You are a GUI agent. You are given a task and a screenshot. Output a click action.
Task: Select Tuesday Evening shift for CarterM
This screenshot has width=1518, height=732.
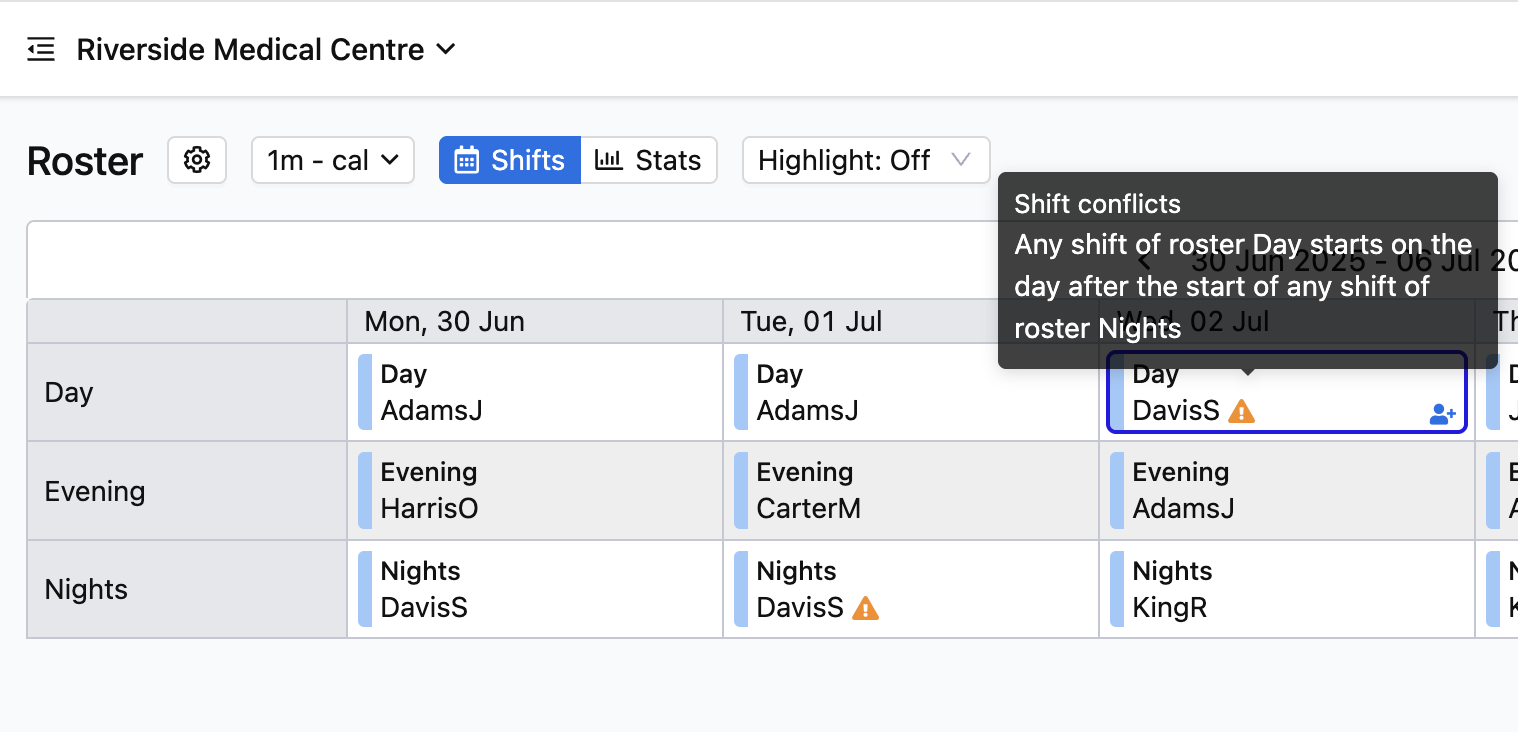(911, 490)
